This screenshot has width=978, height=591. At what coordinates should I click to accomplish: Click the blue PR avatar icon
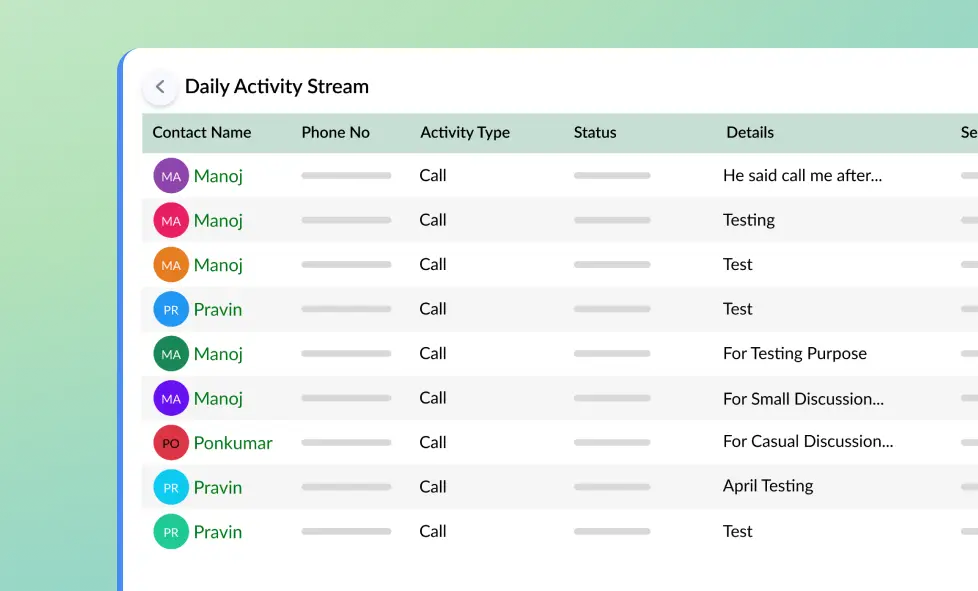point(171,309)
